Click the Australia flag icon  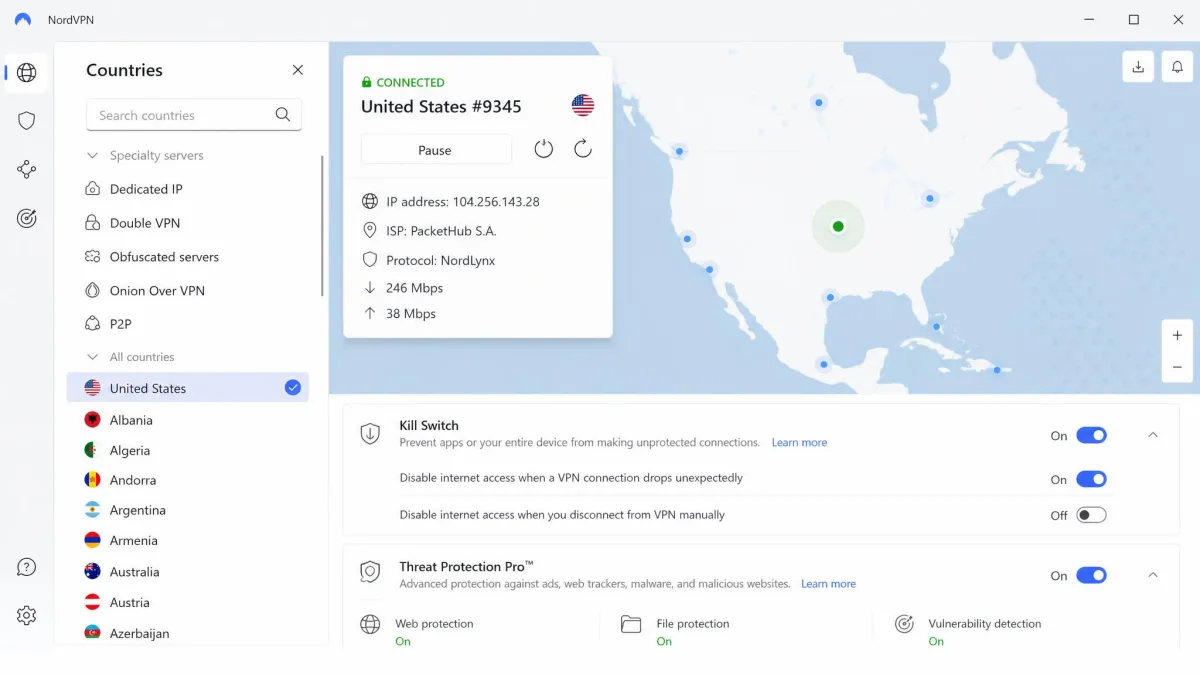[x=93, y=572]
